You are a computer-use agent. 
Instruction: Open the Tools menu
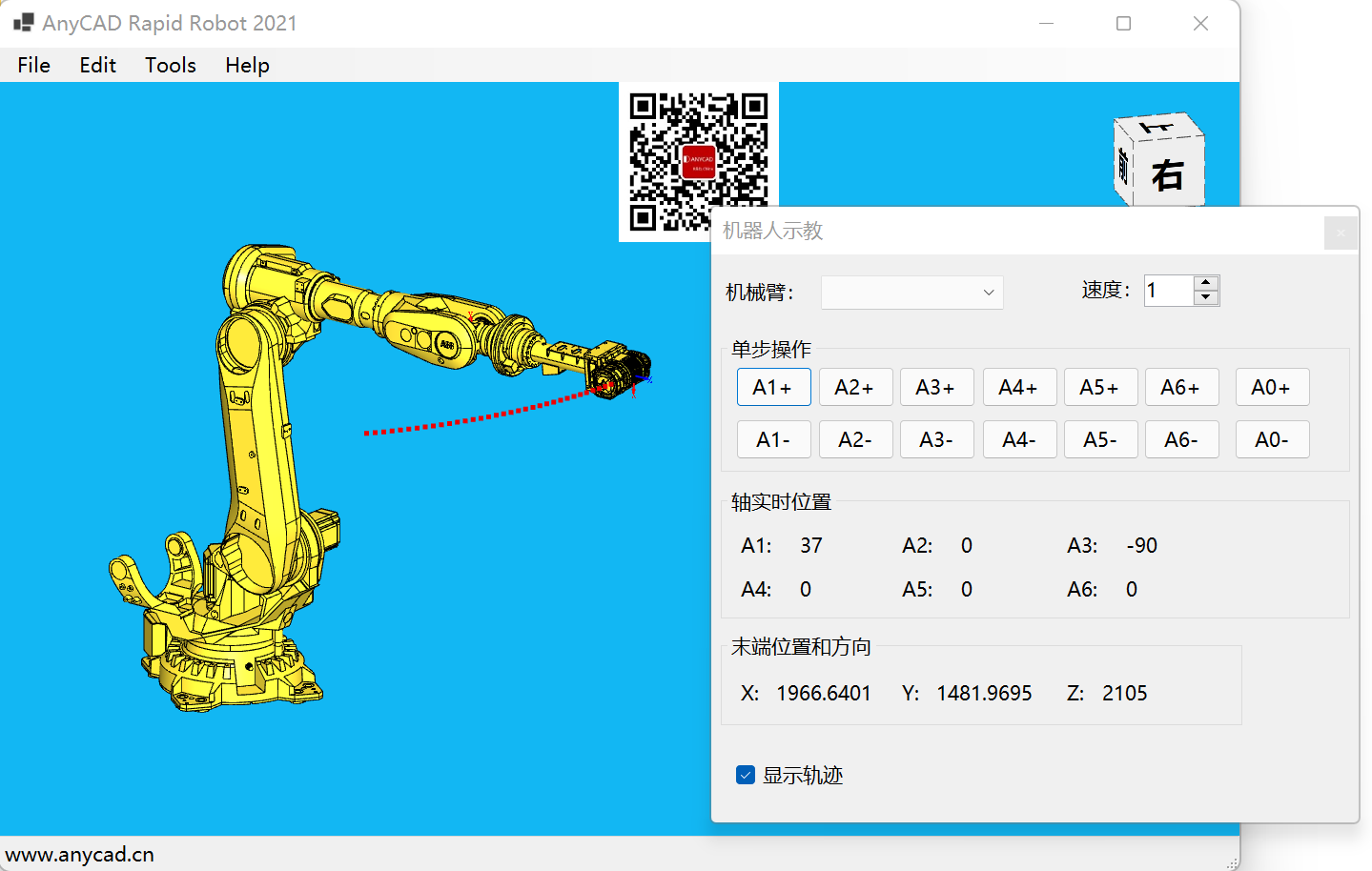point(170,65)
